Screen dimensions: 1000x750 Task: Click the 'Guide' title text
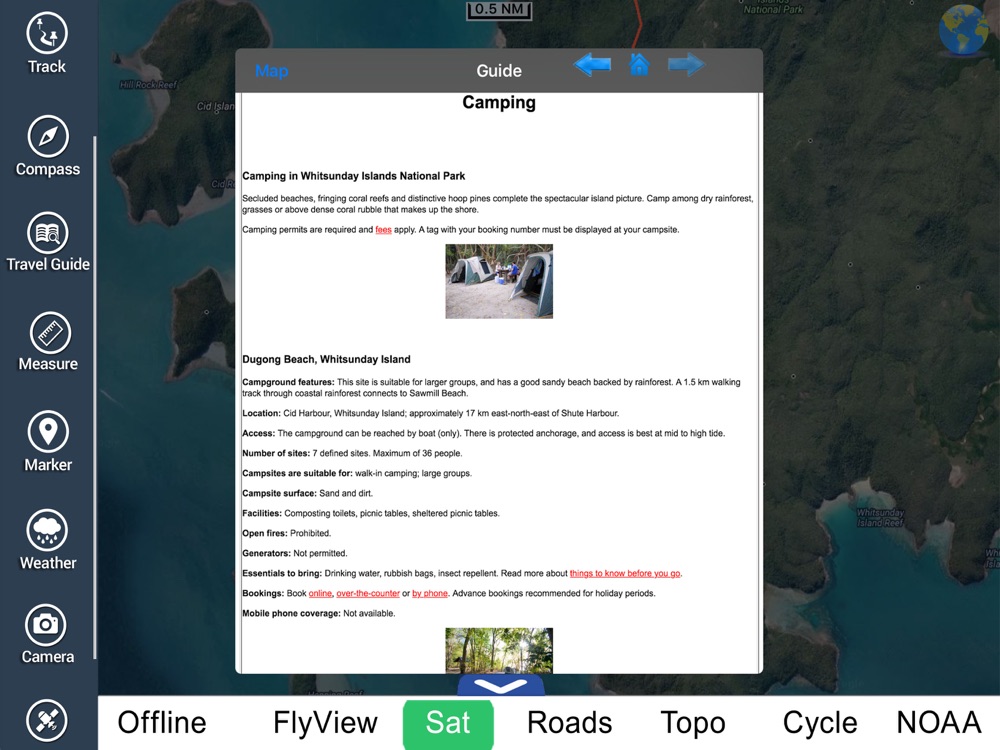499,71
